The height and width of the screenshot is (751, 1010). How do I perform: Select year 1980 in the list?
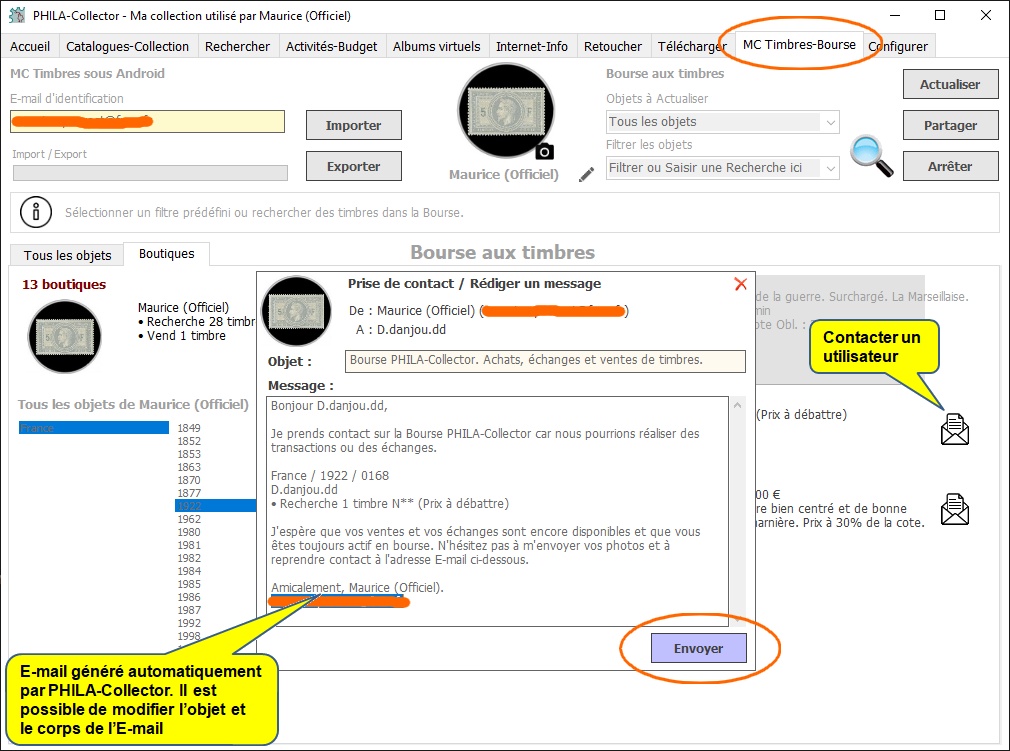[x=189, y=532]
